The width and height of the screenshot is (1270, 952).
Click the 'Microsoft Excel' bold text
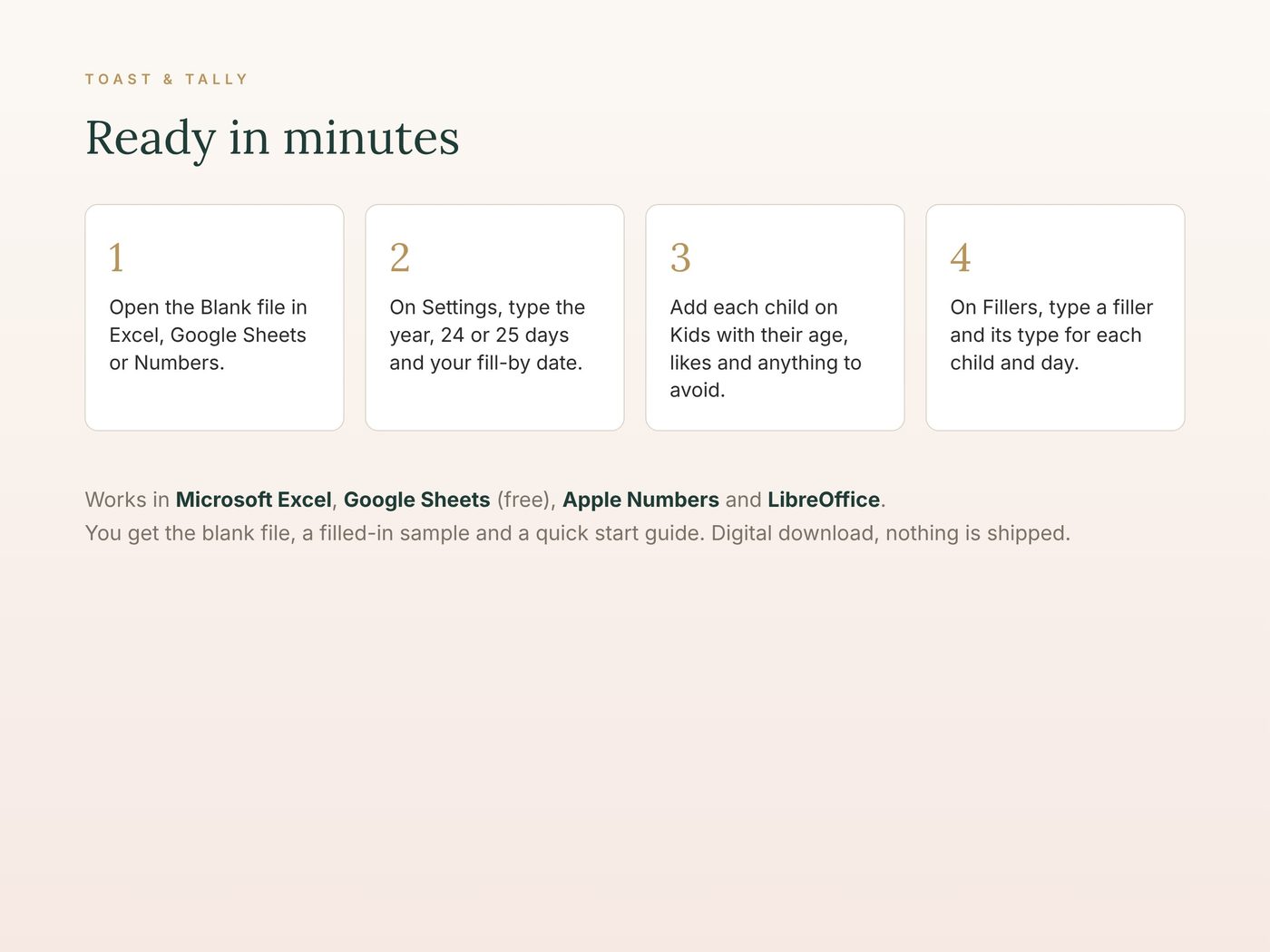(254, 500)
